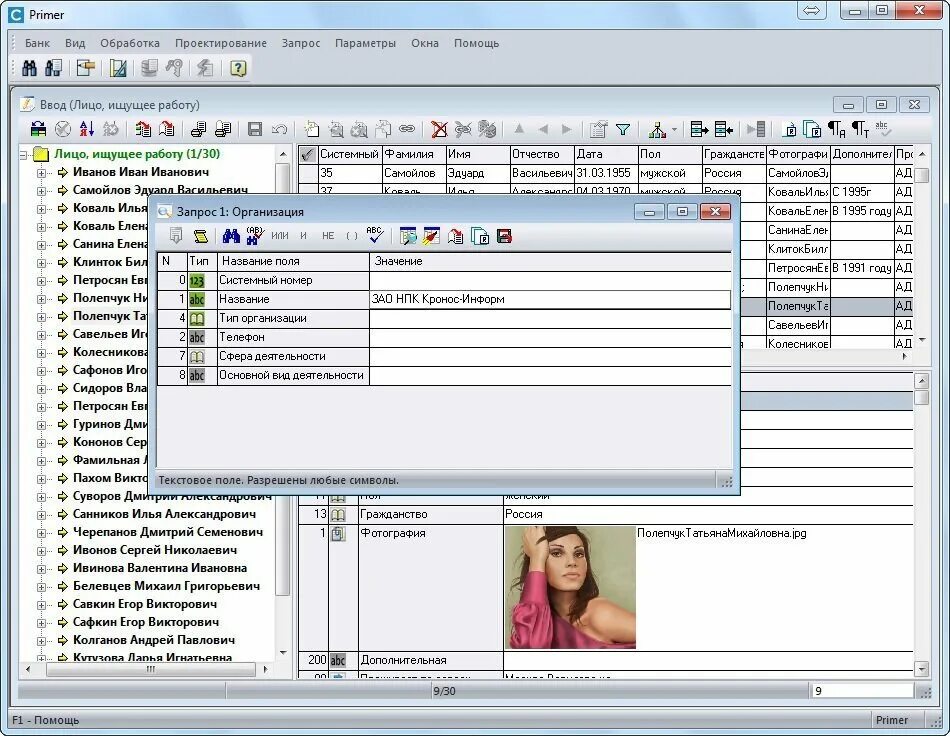The image size is (950, 736).
Task: Open the Окна menu
Action: pyautogui.click(x=425, y=43)
